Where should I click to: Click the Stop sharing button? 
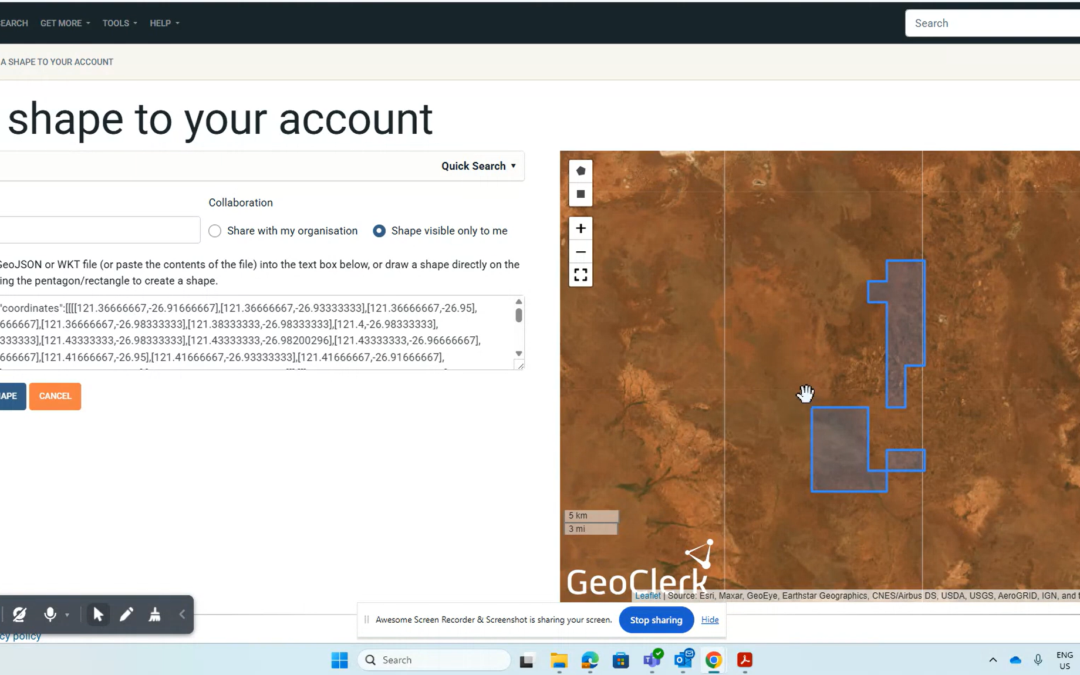click(x=655, y=620)
